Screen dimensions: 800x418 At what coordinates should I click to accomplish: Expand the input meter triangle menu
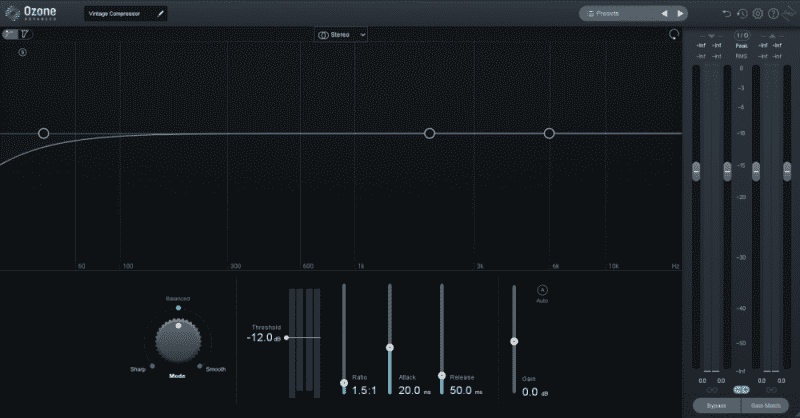712,36
